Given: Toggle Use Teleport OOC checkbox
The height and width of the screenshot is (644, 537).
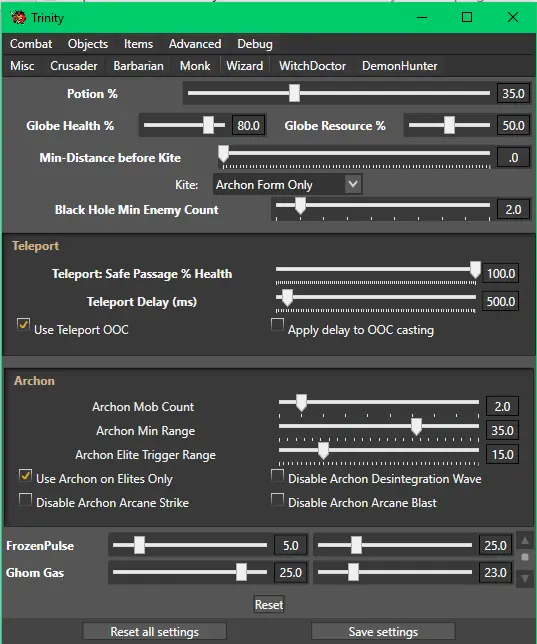Looking at the screenshot, I should 23,324.
